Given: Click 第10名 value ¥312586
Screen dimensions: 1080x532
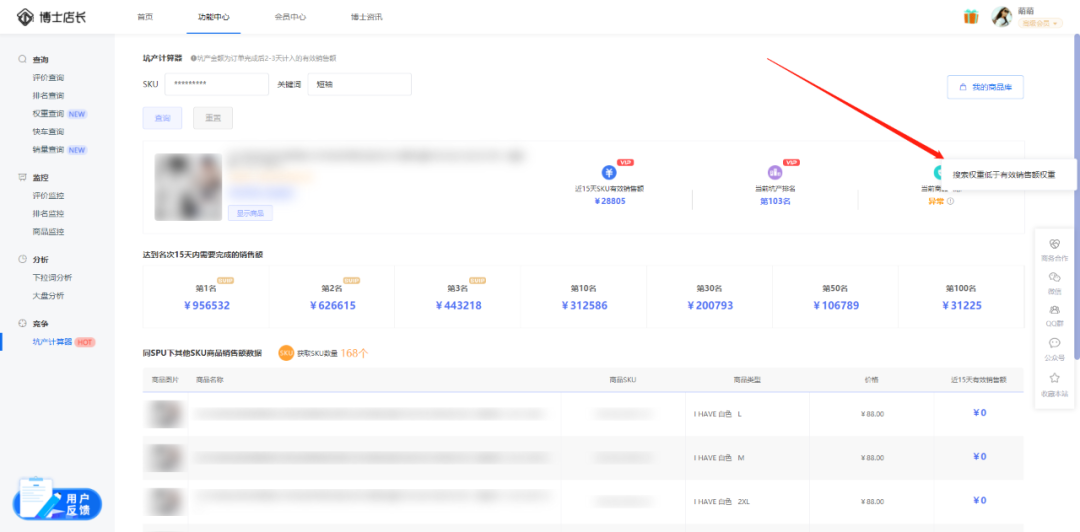Looking at the screenshot, I should click(x=584, y=305).
